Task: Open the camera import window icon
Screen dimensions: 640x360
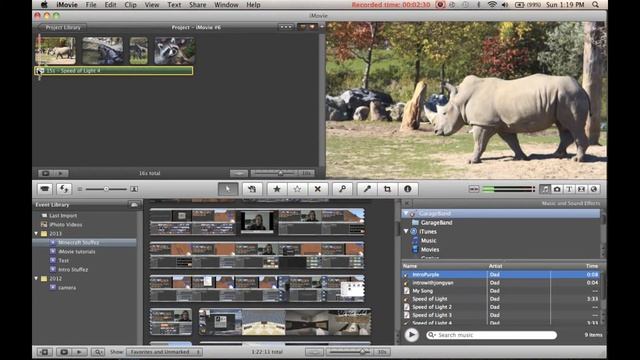Action: 45,189
